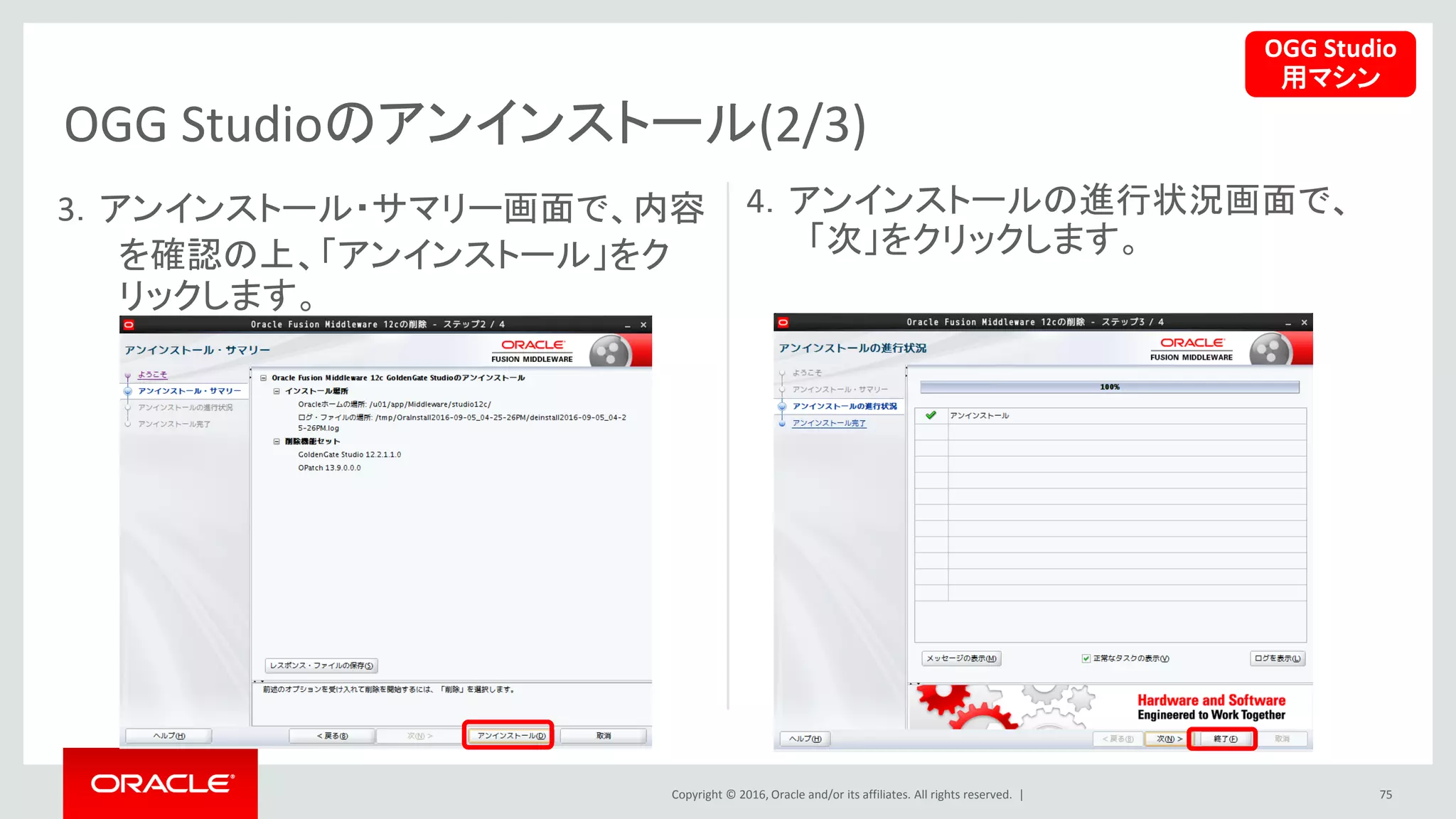This screenshot has width=1456, height=819.
Task: Click Hardware and Software banner image
Action: tap(1110, 707)
